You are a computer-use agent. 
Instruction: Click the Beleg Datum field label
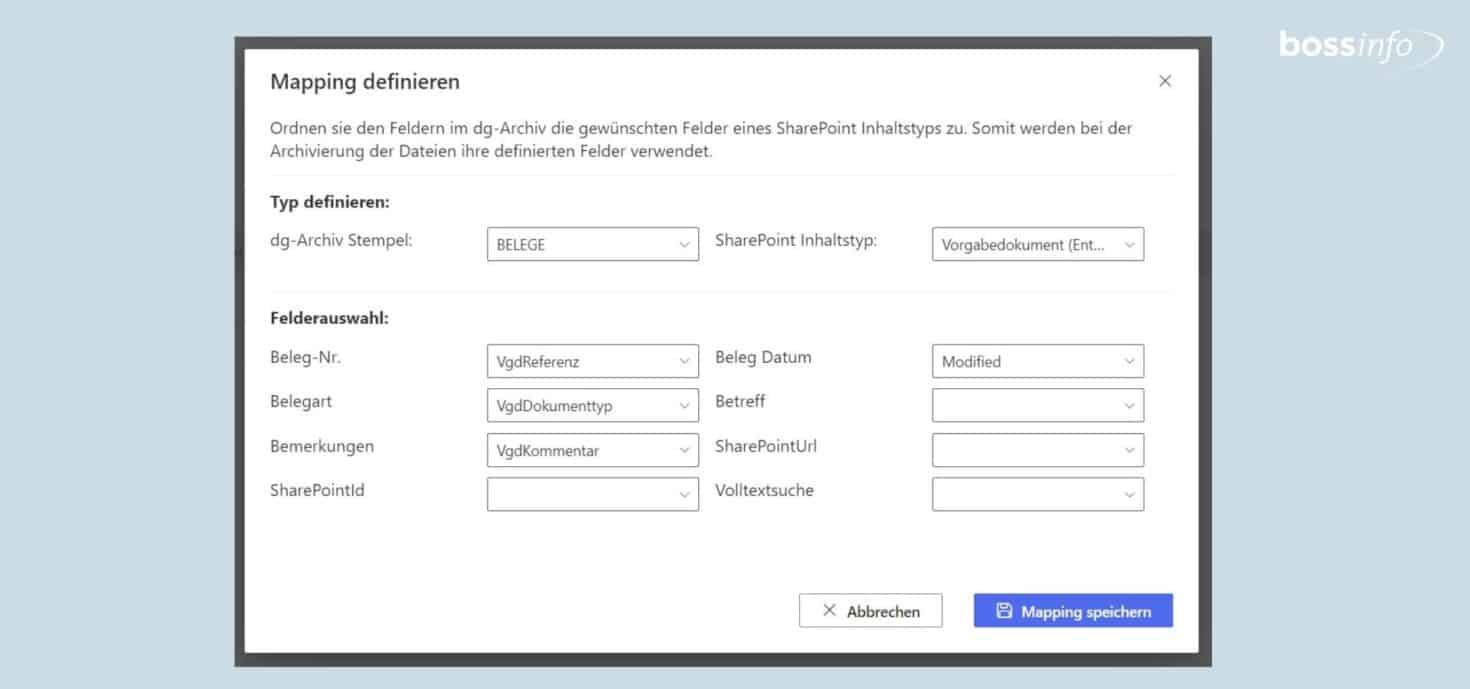763,357
